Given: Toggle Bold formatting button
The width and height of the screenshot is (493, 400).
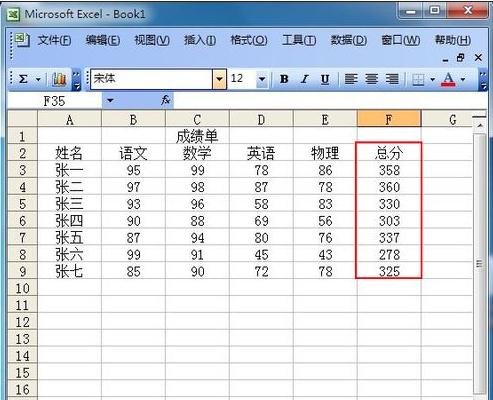Looking at the screenshot, I should click(284, 79).
